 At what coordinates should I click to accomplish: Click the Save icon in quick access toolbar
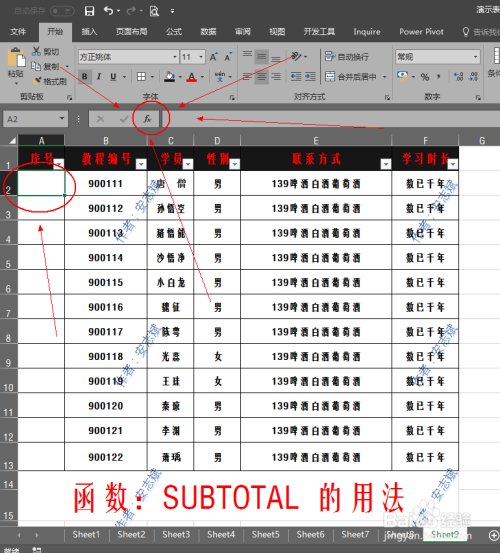pyautogui.click(x=90, y=11)
